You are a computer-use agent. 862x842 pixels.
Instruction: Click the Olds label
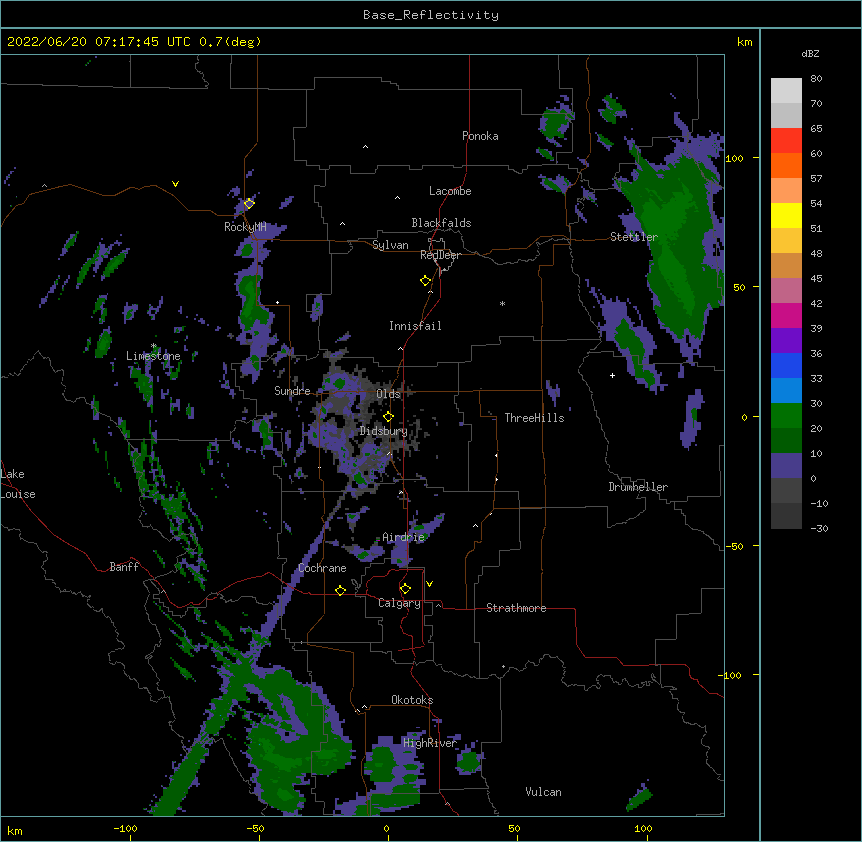point(388,394)
